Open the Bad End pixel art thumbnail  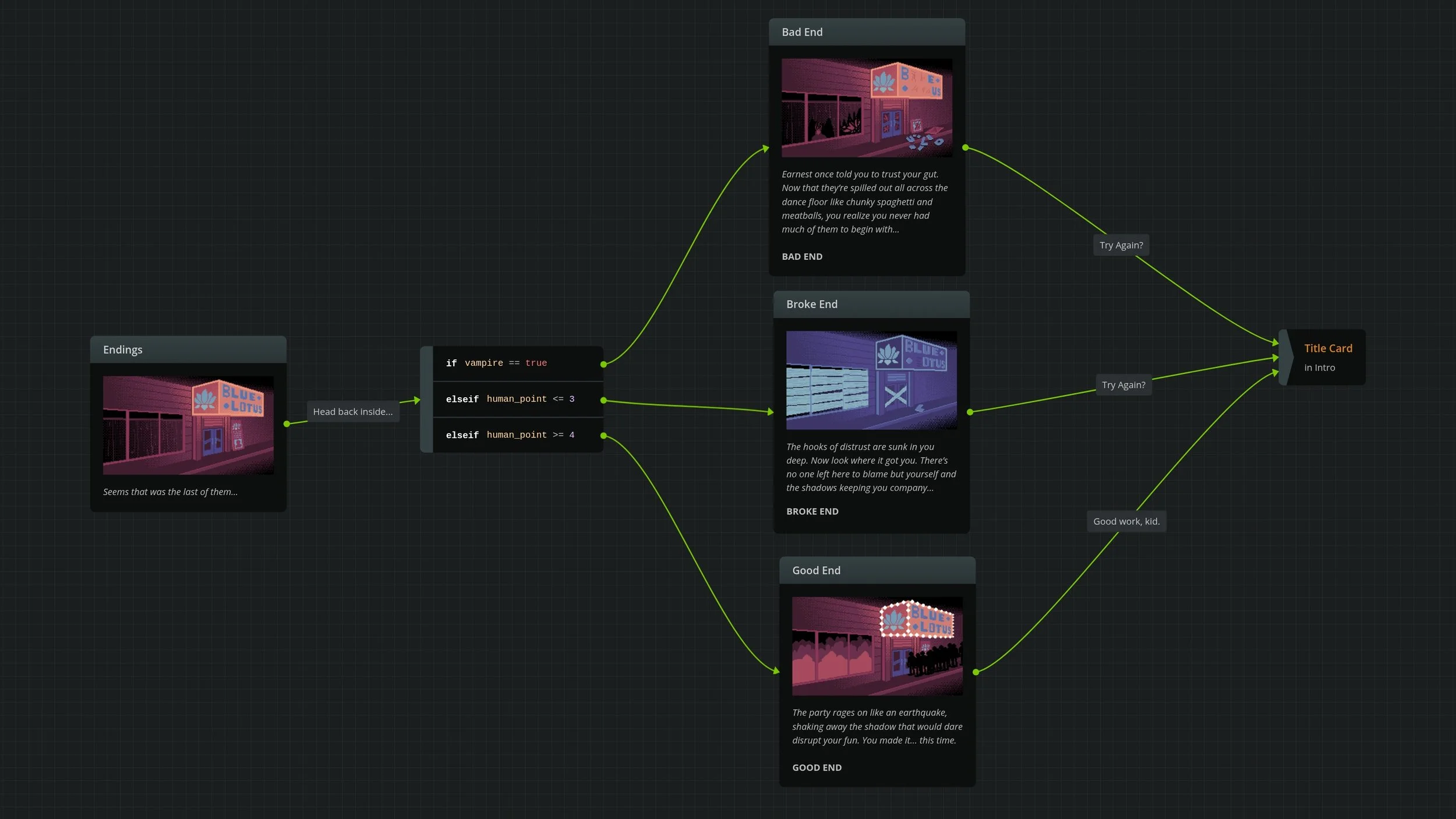[x=867, y=108]
